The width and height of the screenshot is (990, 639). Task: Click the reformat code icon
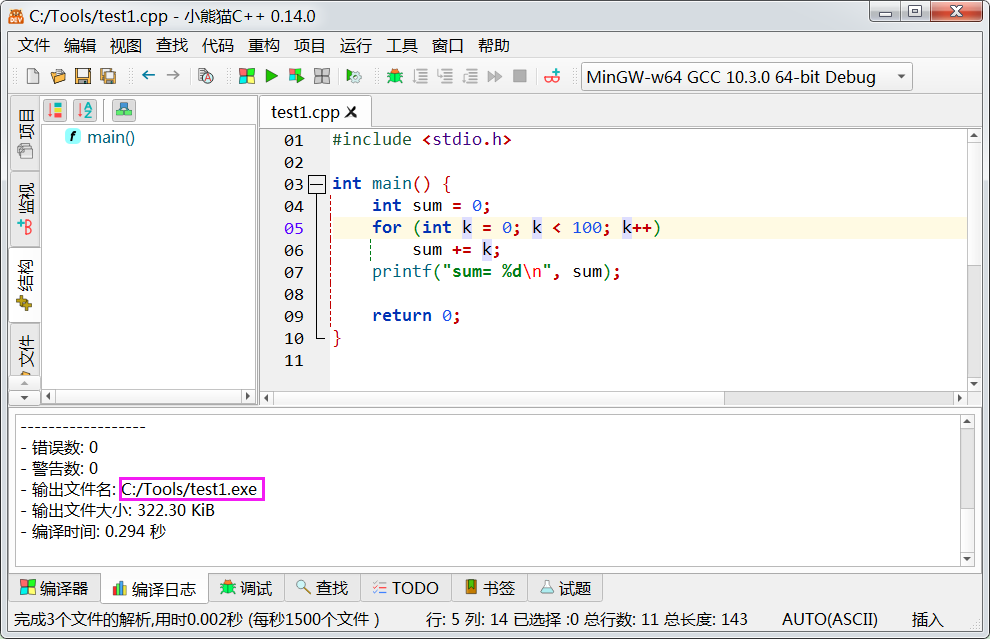[206, 76]
